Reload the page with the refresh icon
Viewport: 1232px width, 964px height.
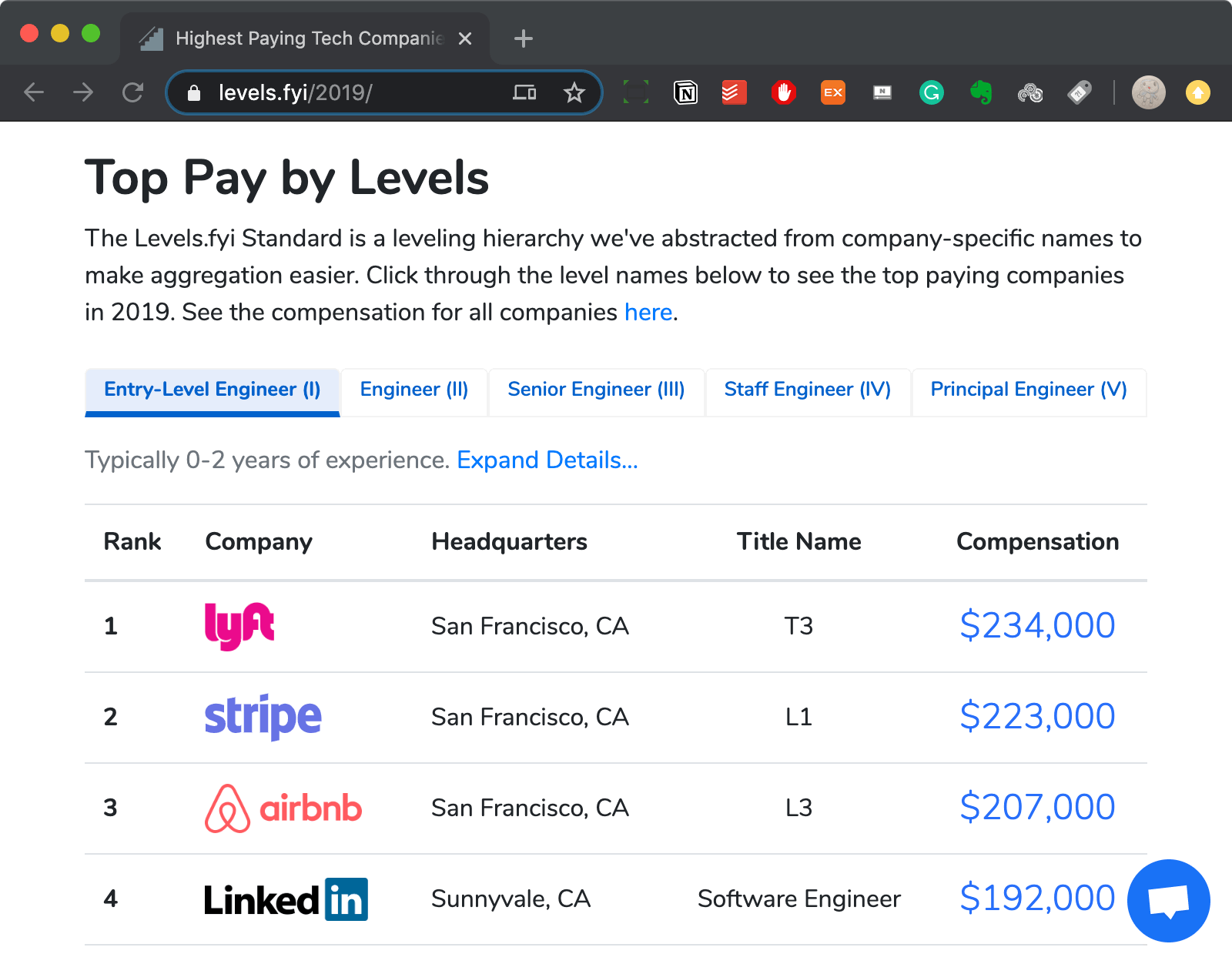[133, 92]
